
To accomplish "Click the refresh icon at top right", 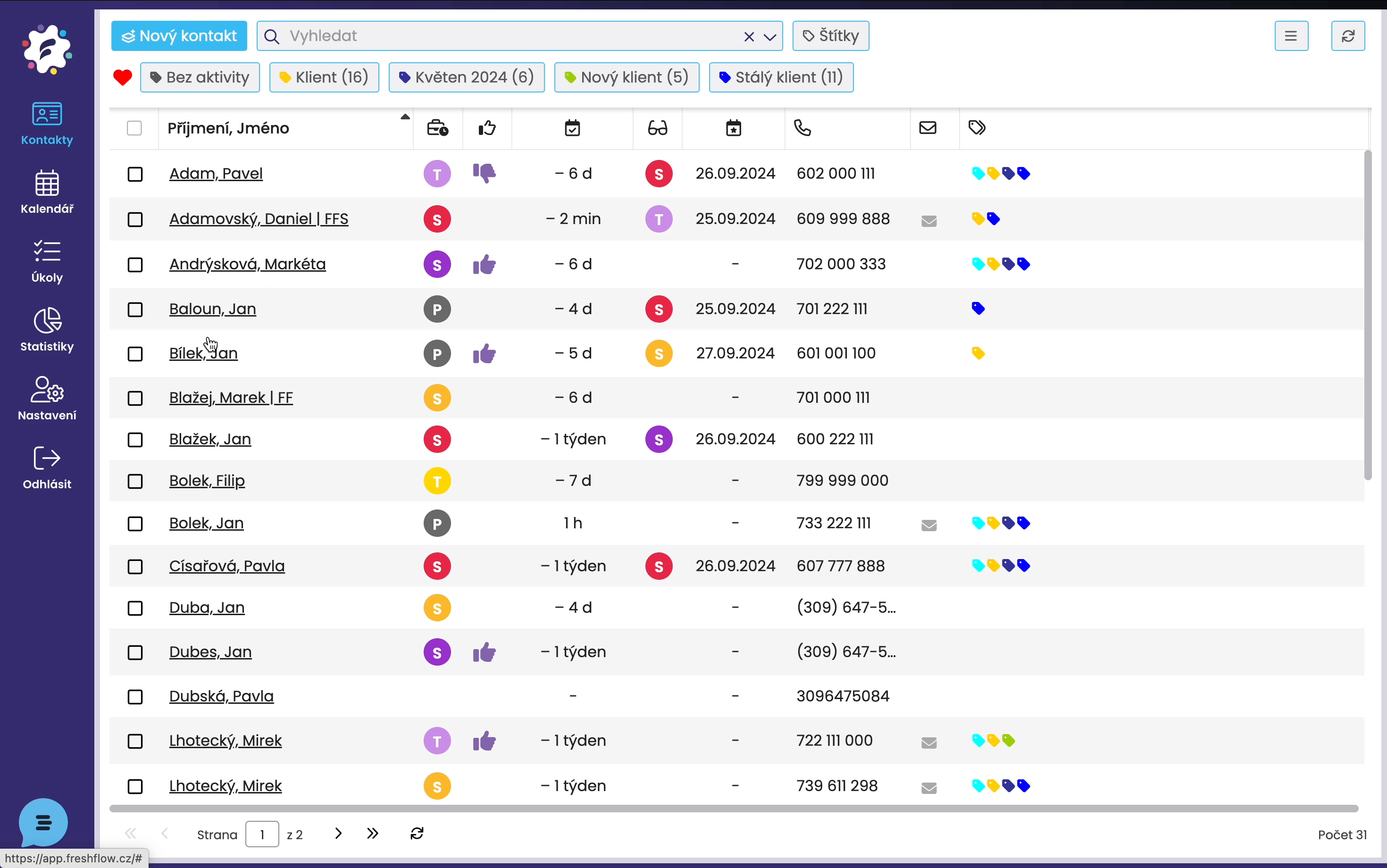I will pyautogui.click(x=1347, y=36).
